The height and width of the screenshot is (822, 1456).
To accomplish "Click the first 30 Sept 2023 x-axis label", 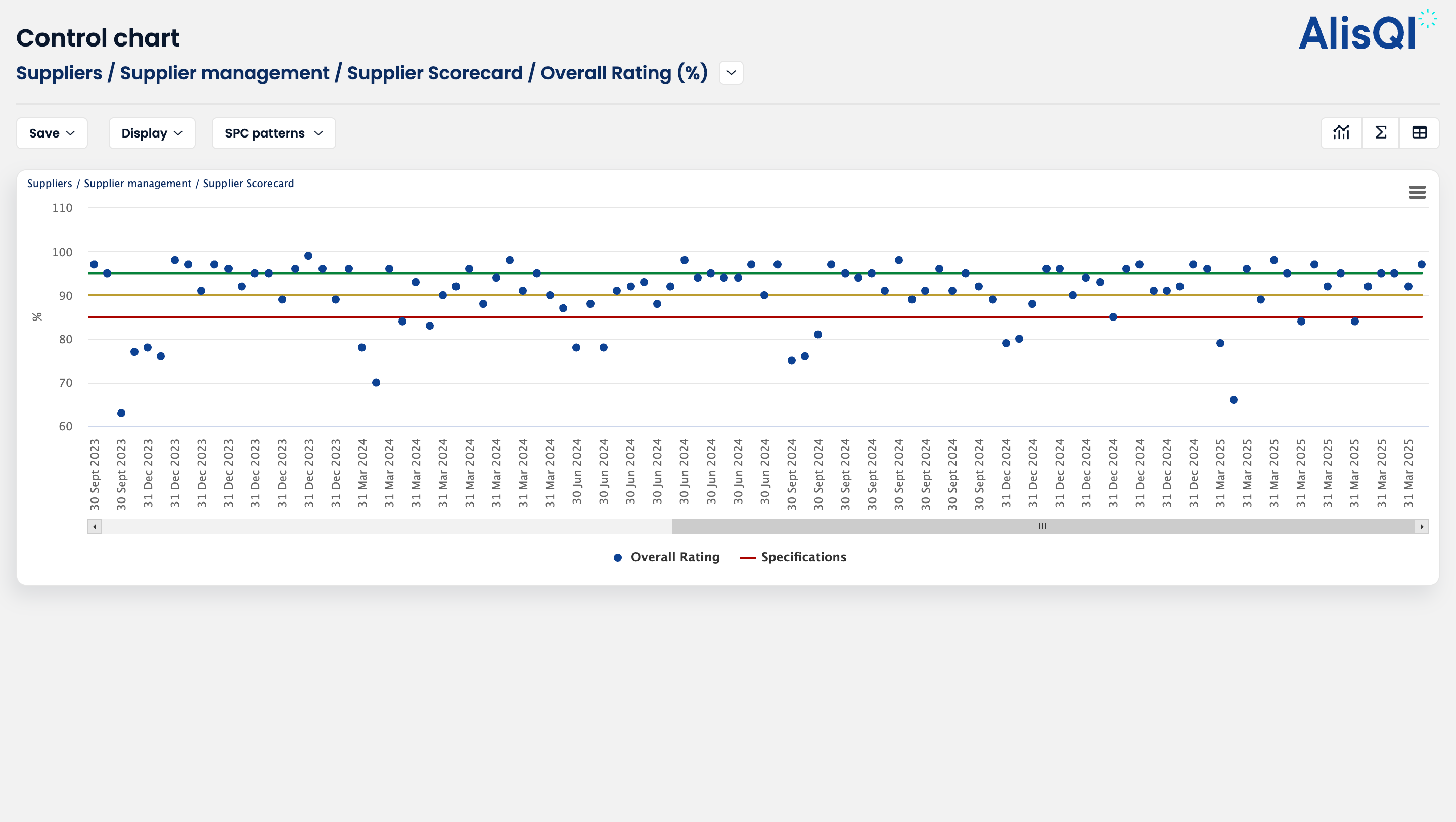I will [x=95, y=474].
